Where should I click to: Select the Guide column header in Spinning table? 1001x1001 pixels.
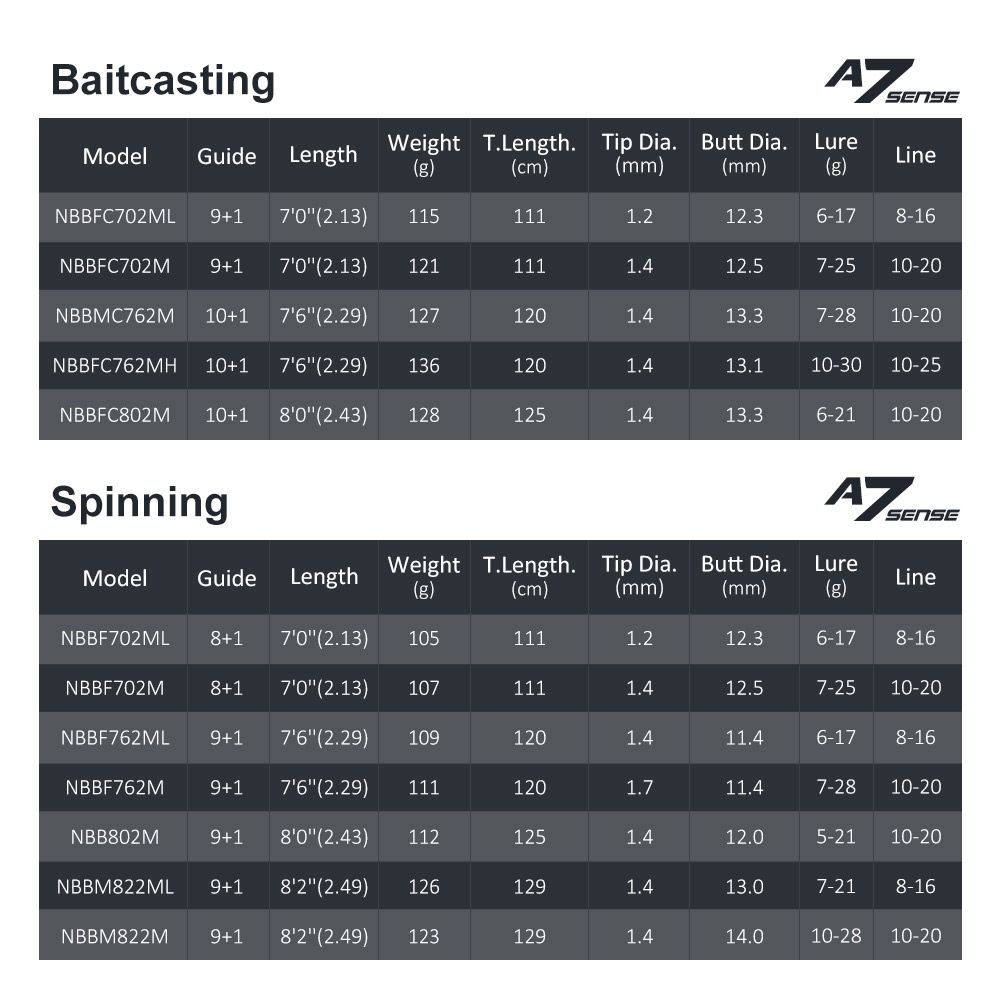(x=227, y=578)
